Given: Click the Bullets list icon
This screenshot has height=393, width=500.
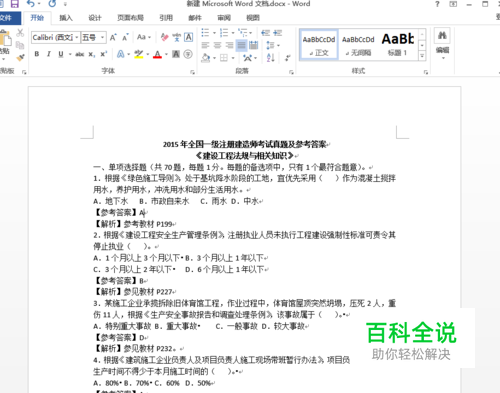Looking at the screenshot, I should click(205, 33).
